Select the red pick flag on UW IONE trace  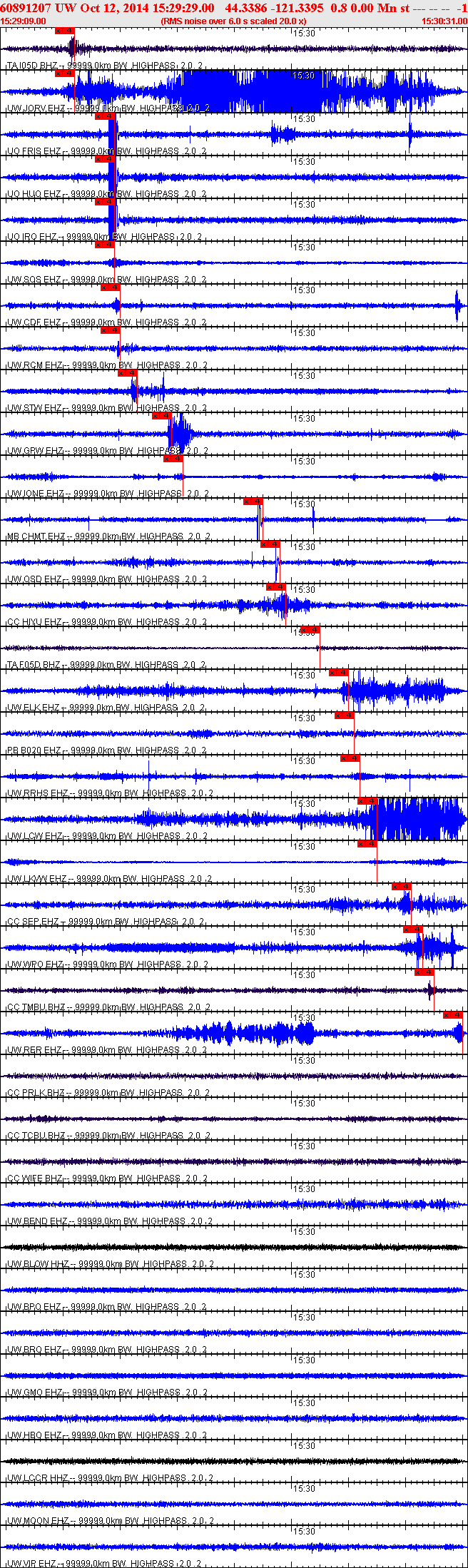pyautogui.click(x=173, y=459)
